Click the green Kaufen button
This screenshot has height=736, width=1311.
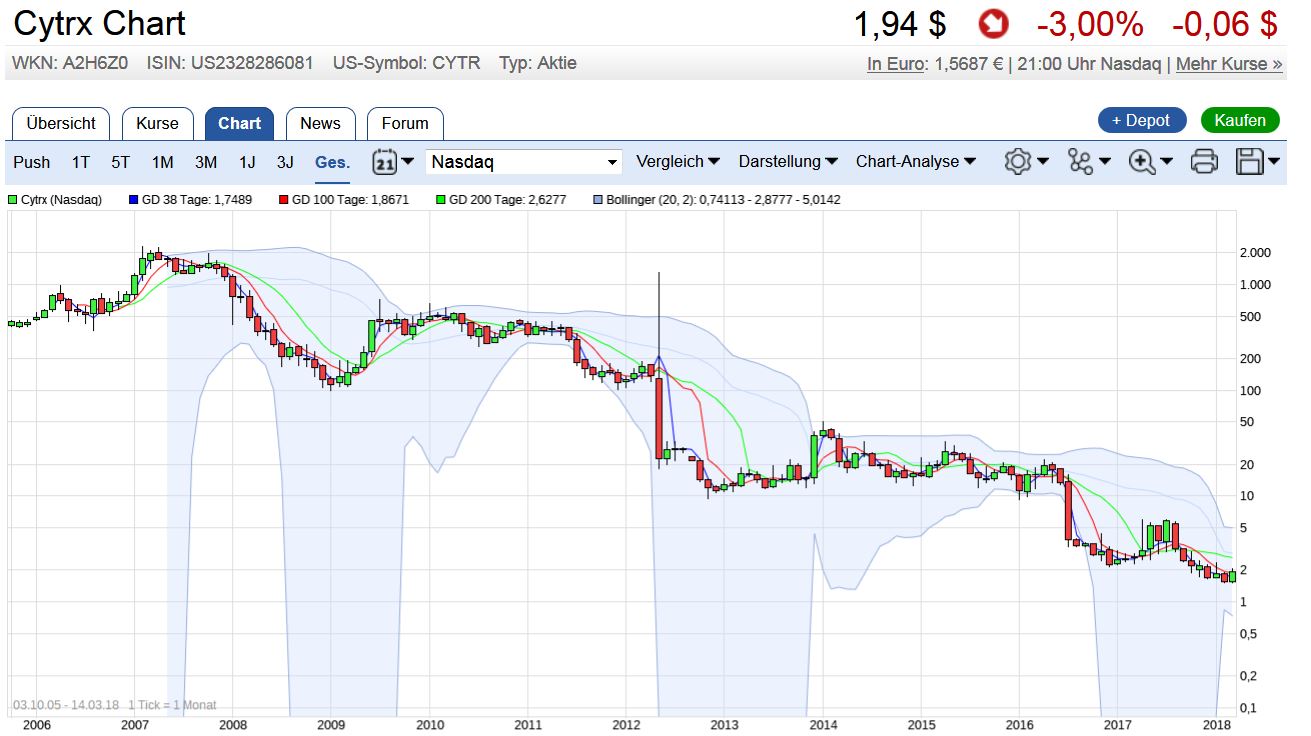coord(1240,120)
